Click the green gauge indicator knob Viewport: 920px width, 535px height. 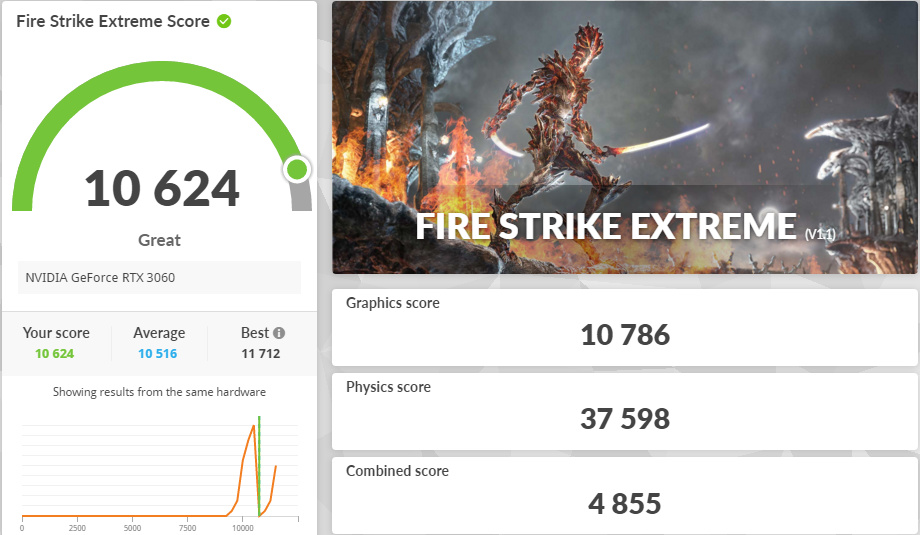point(297,170)
